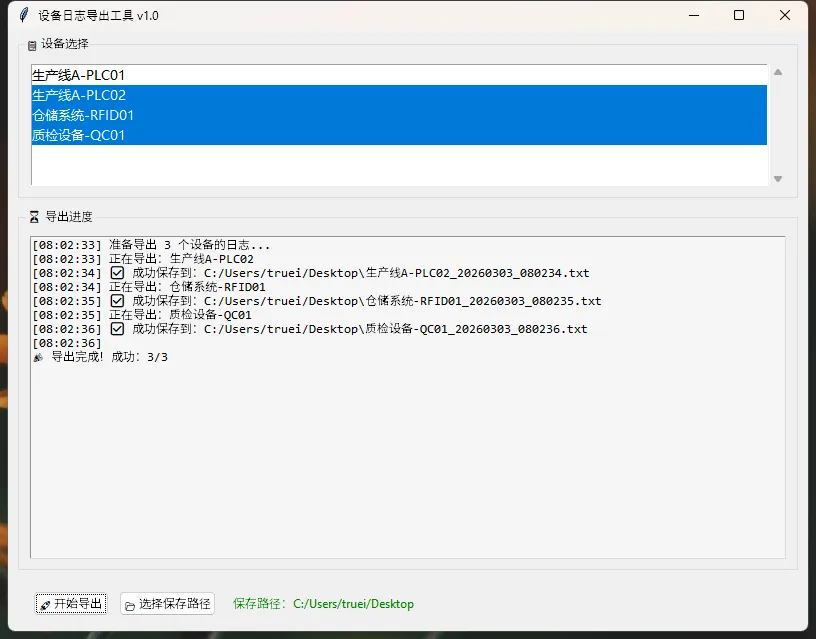Minimize the export tool window
The height and width of the screenshot is (639, 816).
click(x=694, y=15)
